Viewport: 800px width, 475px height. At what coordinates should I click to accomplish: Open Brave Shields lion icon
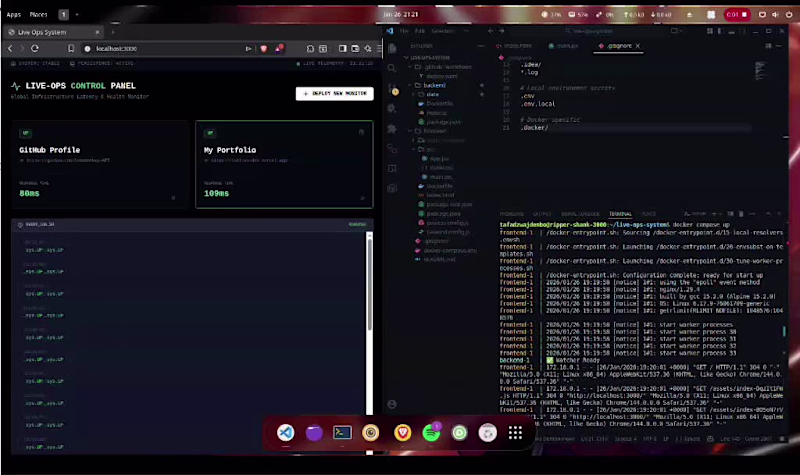(264, 48)
